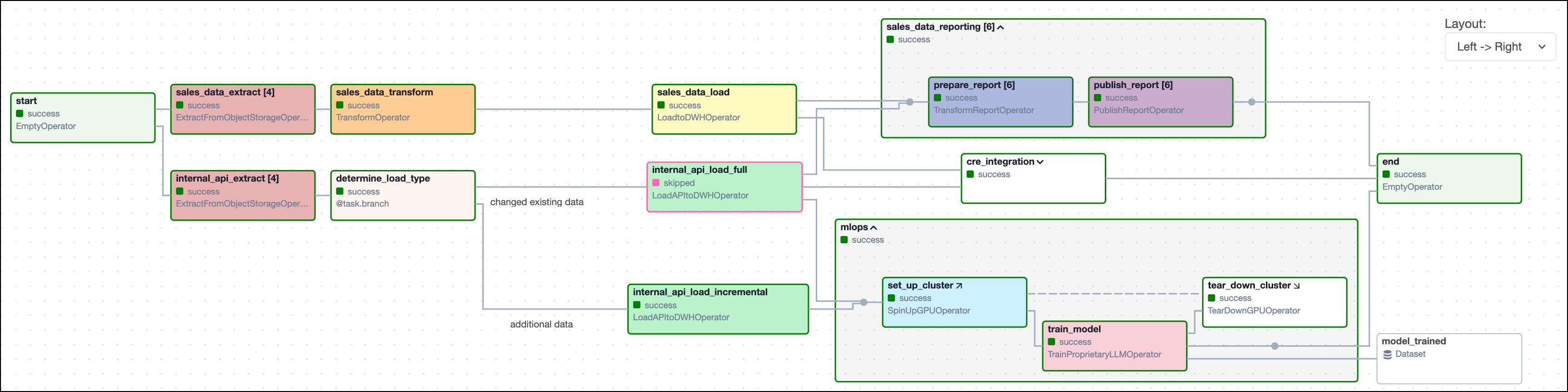
Task: Collapse the sales_data_reporting task group
Action: coord(1000,27)
